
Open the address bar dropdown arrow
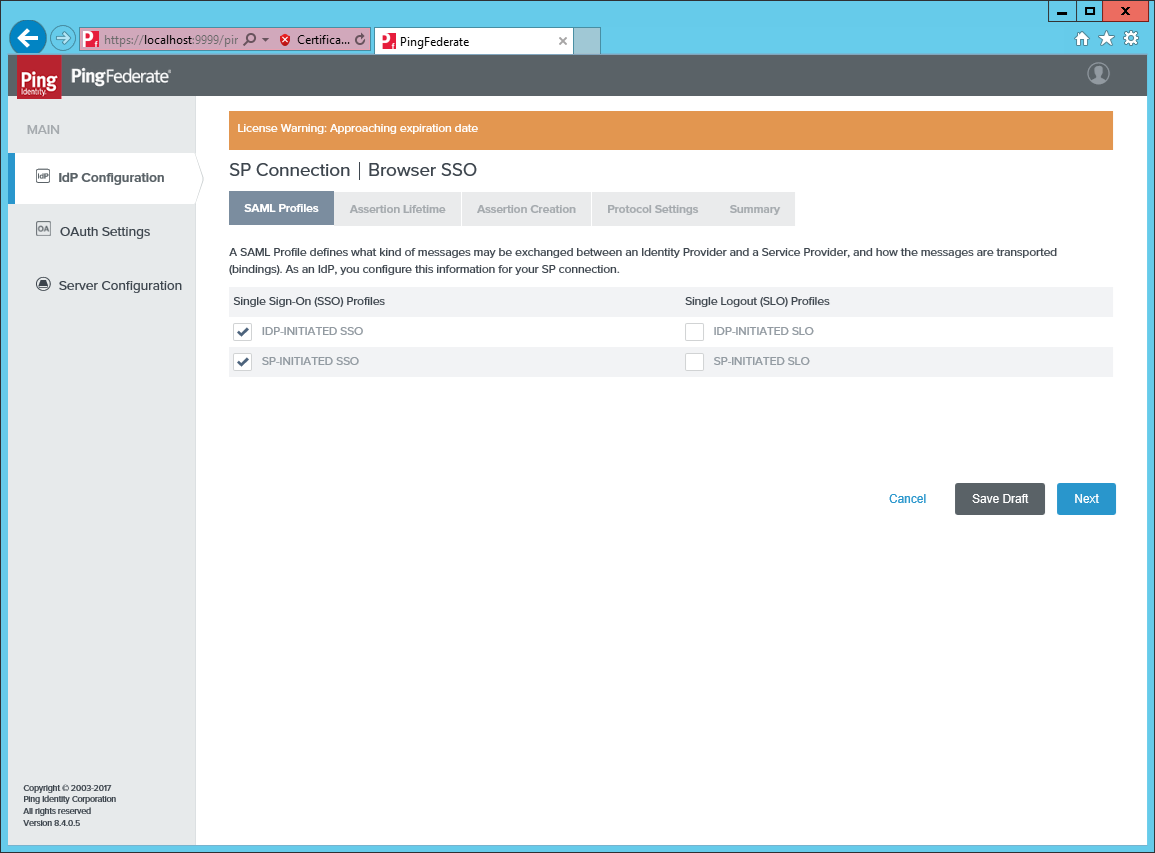click(266, 39)
